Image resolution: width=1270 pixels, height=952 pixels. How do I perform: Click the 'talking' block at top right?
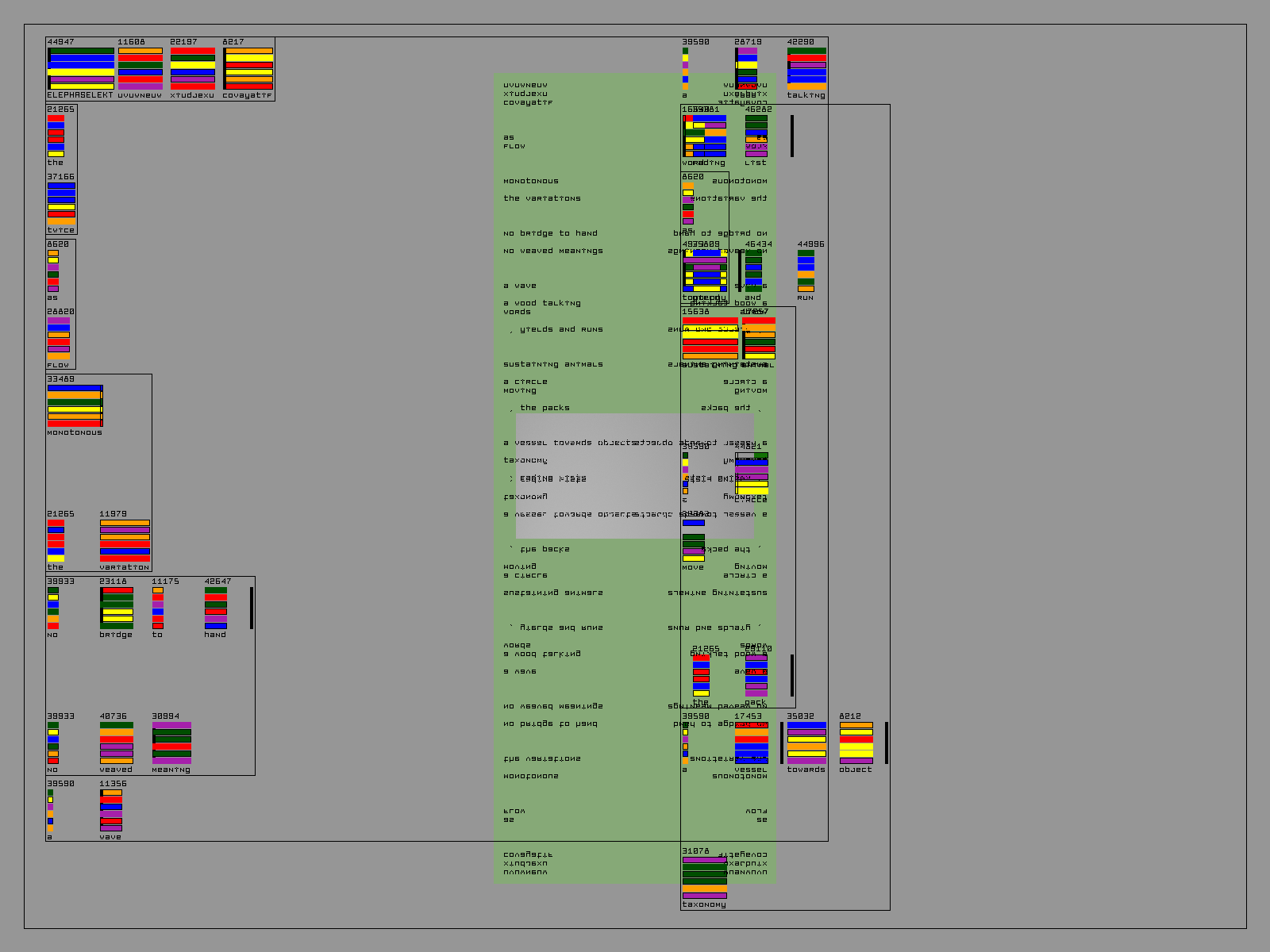(806, 68)
